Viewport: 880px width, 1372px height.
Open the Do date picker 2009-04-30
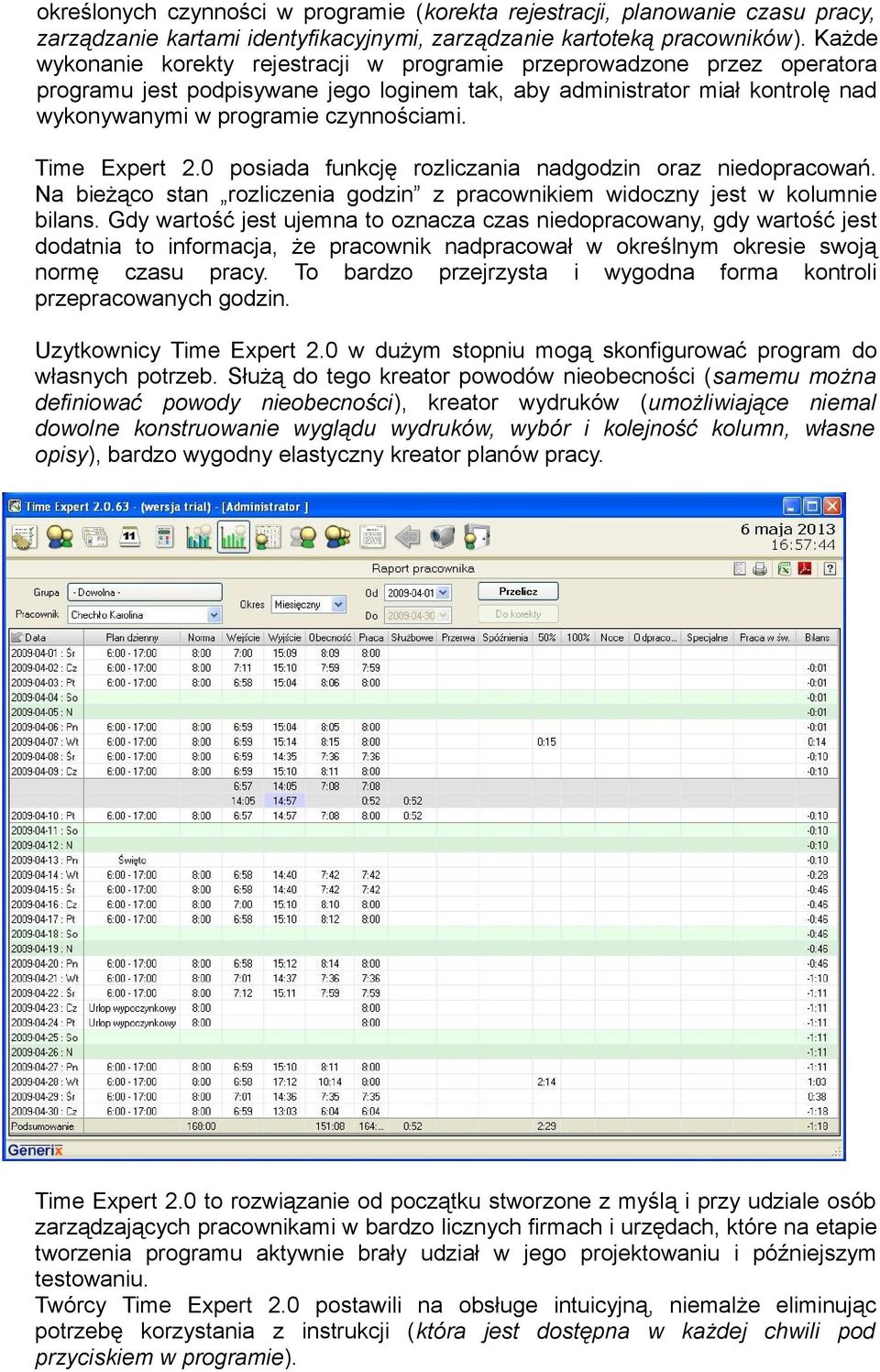[x=417, y=616]
